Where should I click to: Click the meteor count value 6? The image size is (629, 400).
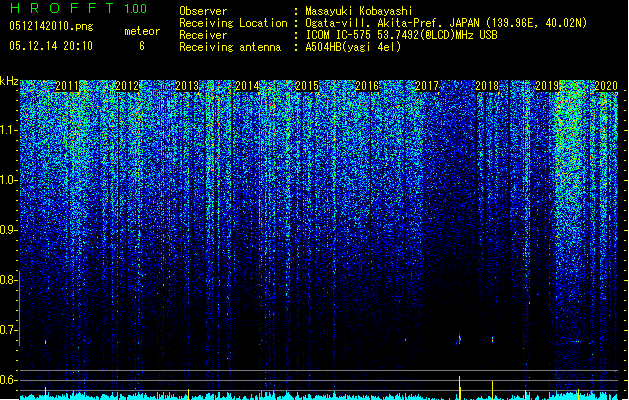pos(142,46)
